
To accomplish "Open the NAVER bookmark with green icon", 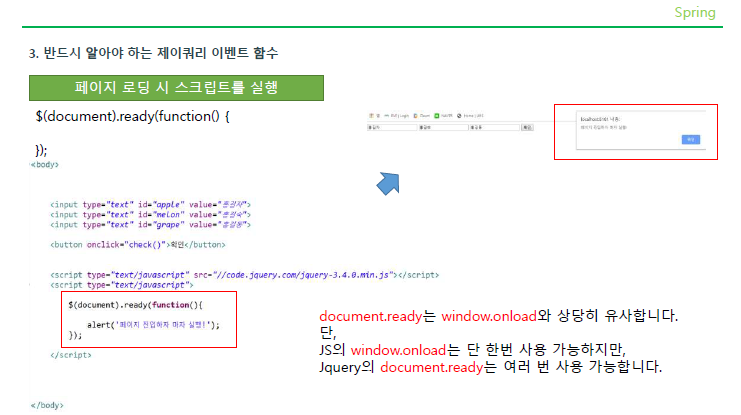I will (x=443, y=116).
